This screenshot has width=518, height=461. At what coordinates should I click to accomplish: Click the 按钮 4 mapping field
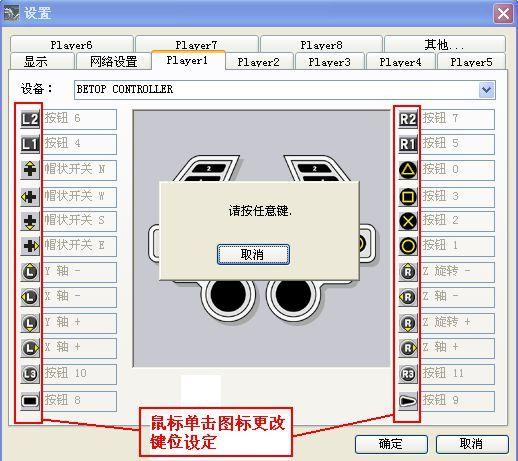pos(79,144)
